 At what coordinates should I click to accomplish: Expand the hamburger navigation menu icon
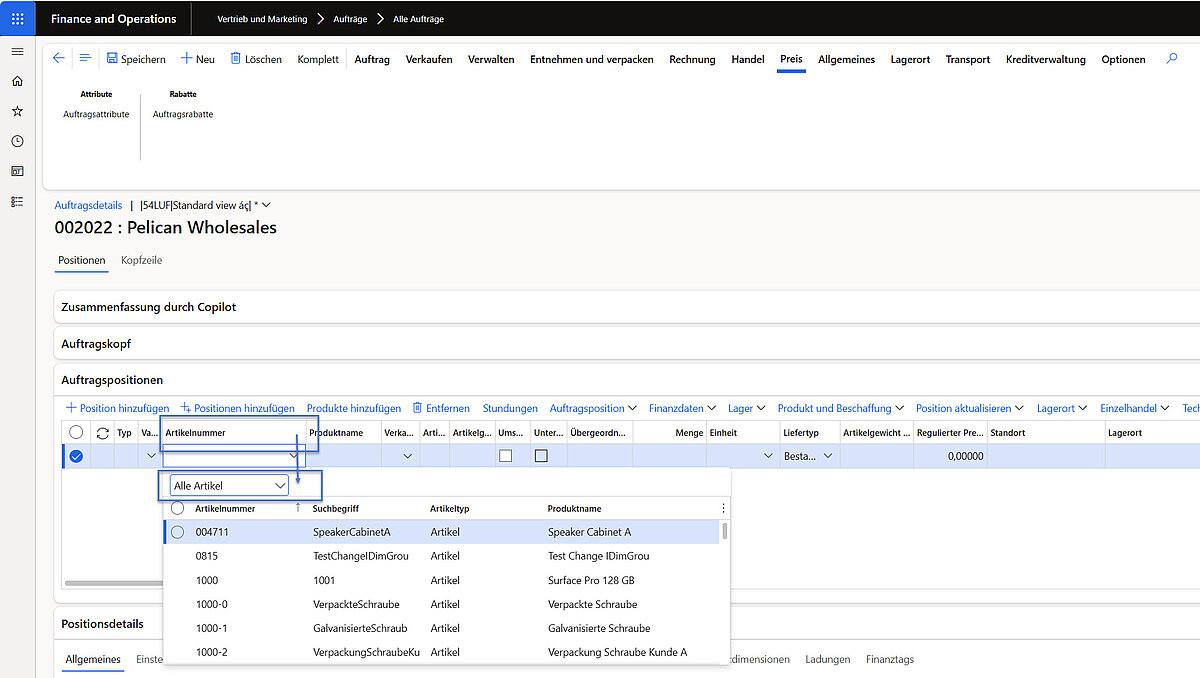[x=17, y=51]
